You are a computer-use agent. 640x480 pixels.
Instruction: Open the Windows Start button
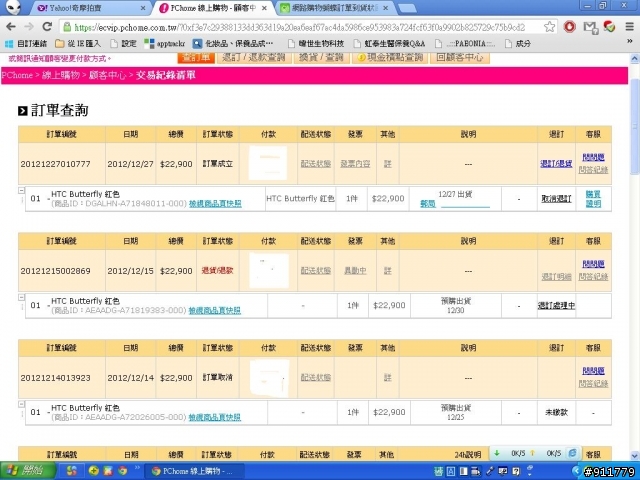click(x=28, y=471)
